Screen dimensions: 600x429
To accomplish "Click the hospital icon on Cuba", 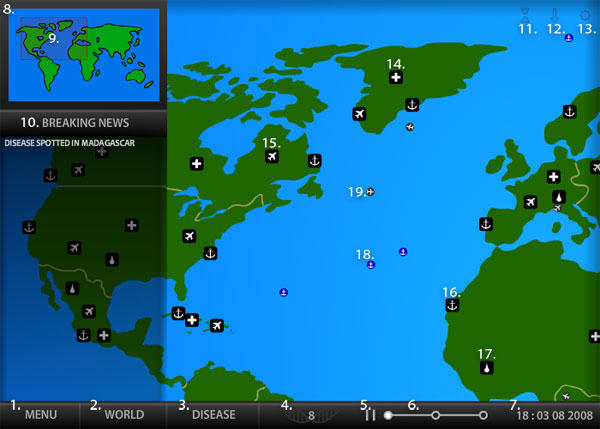I will (192, 320).
